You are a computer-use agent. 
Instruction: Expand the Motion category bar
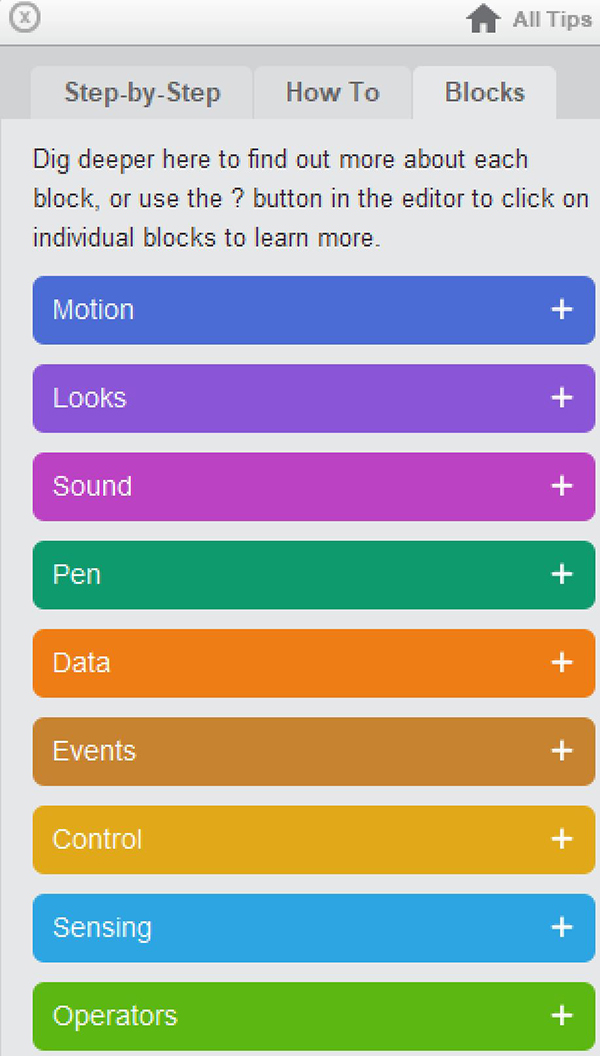point(314,310)
